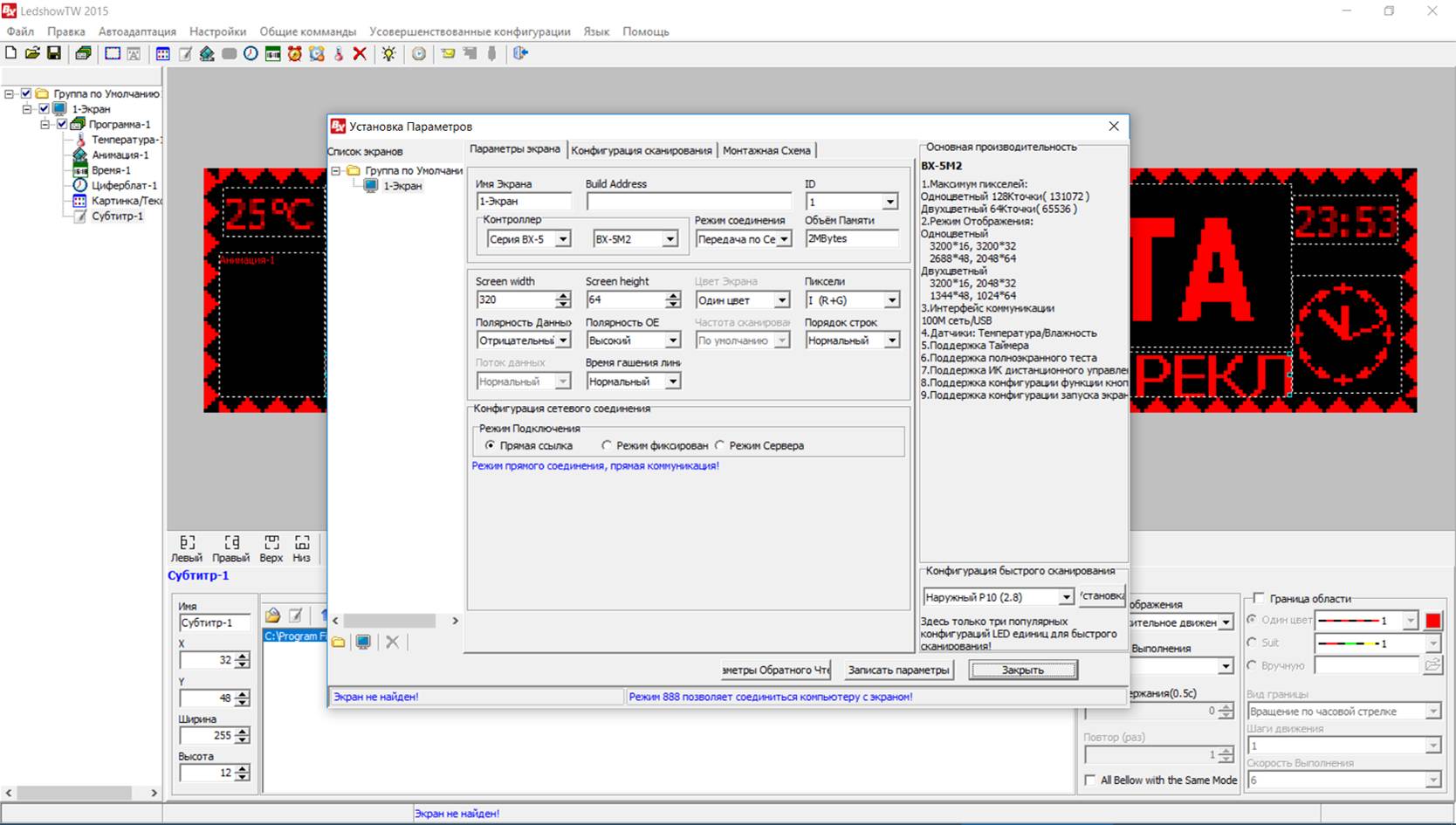This screenshot has width=1456, height=825.
Task: Click monitor icon under screen list in dialog
Action: (x=363, y=642)
